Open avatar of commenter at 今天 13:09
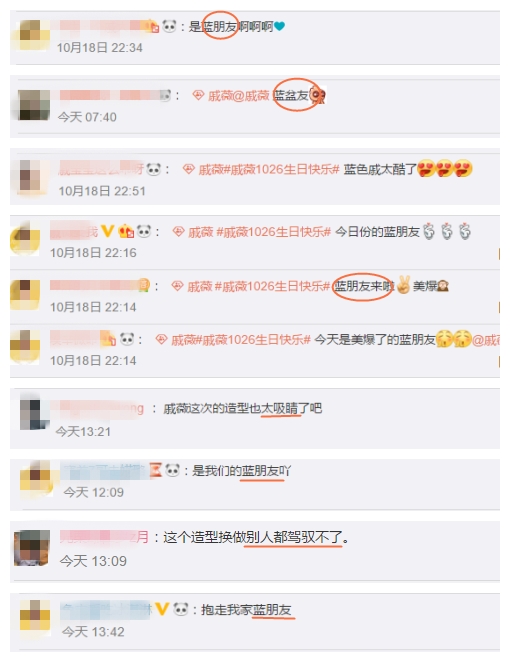Screen dimensions: 510x662 [32, 548]
